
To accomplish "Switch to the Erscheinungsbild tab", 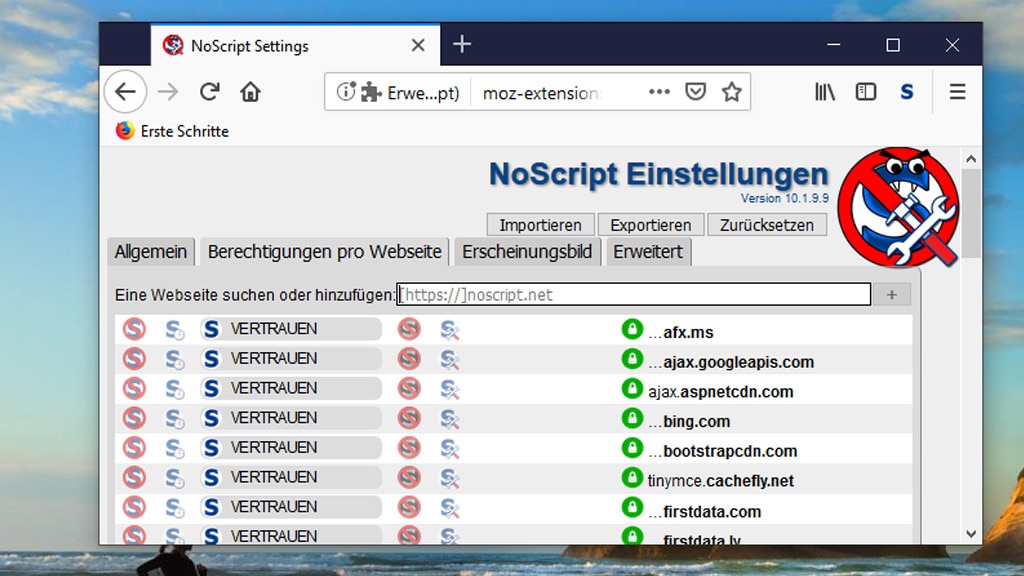I will [527, 252].
